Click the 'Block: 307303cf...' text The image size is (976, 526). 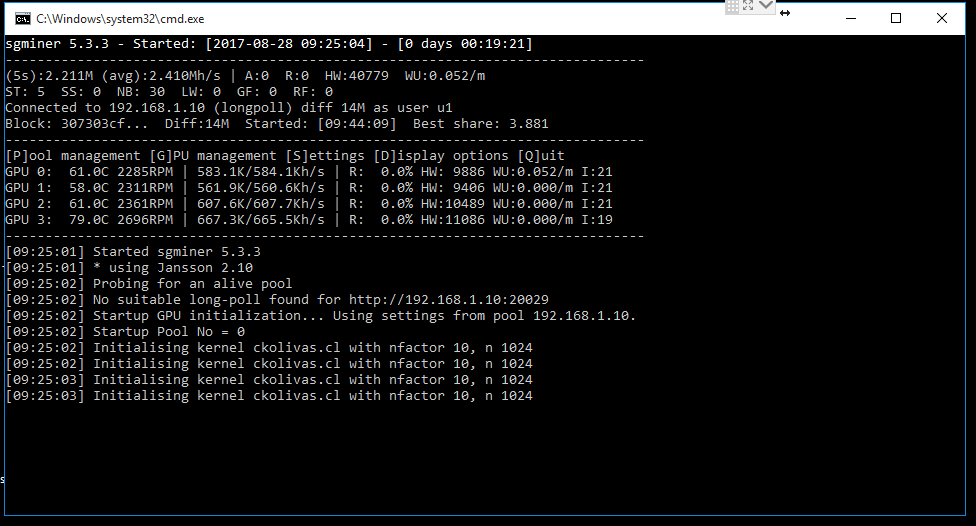click(x=77, y=123)
